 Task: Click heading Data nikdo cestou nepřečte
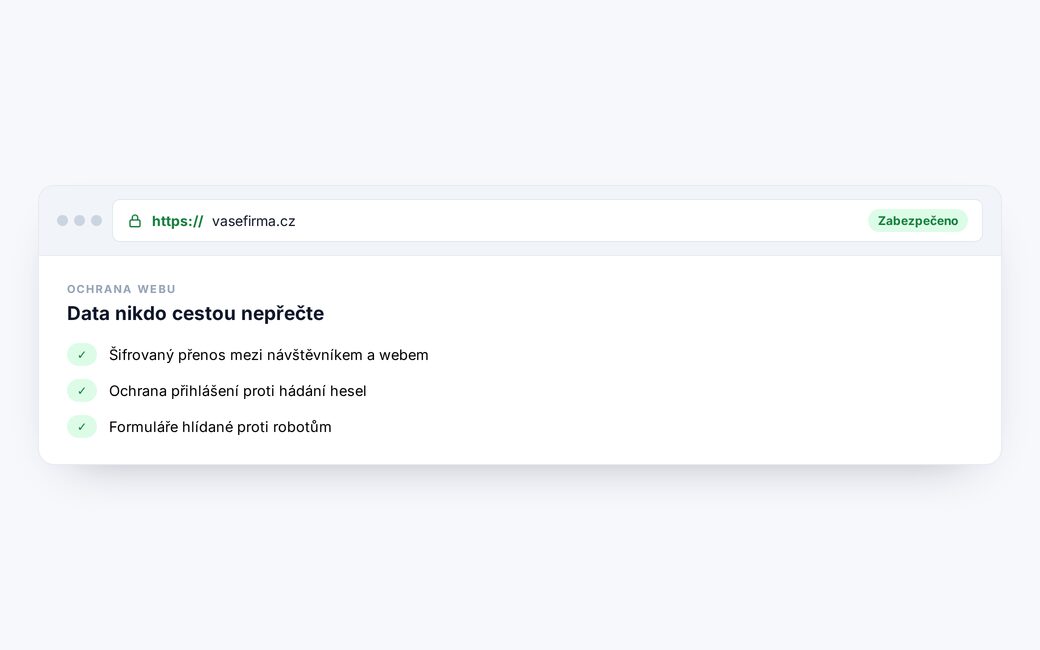tap(196, 313)
